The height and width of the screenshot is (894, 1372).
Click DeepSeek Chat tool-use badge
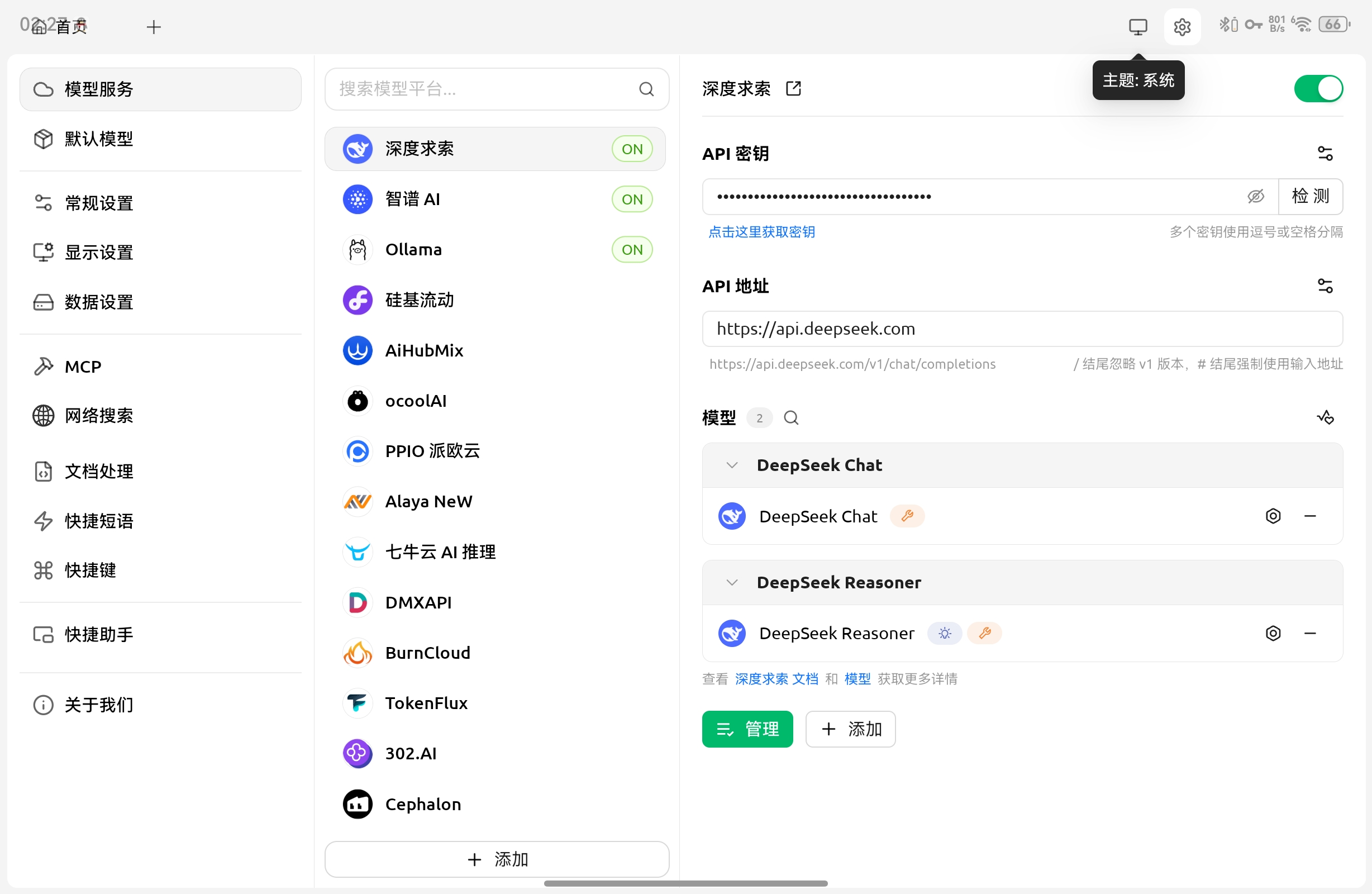click(x=907, y=516)
